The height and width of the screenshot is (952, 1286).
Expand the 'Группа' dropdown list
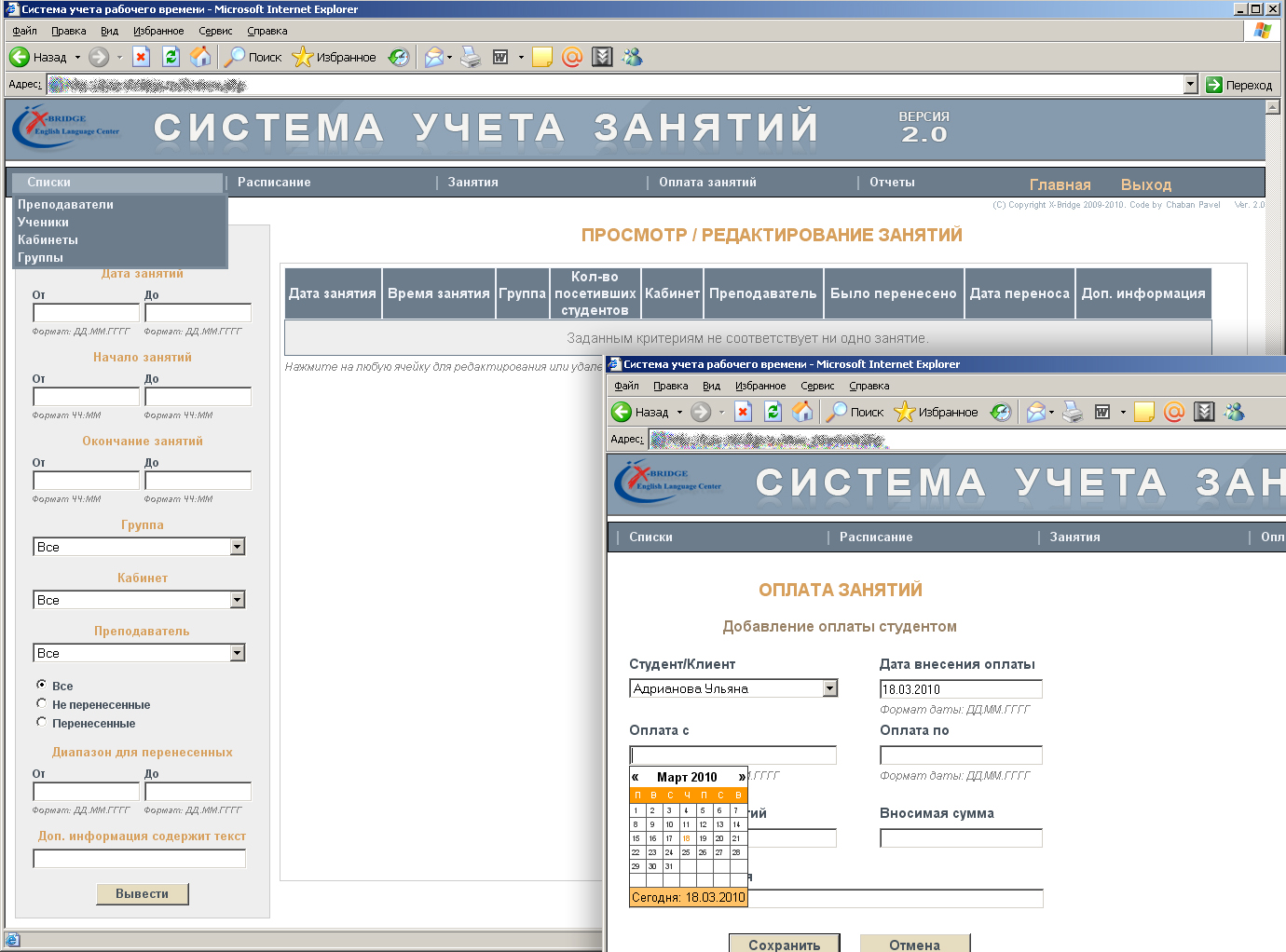tap(238, 547)
